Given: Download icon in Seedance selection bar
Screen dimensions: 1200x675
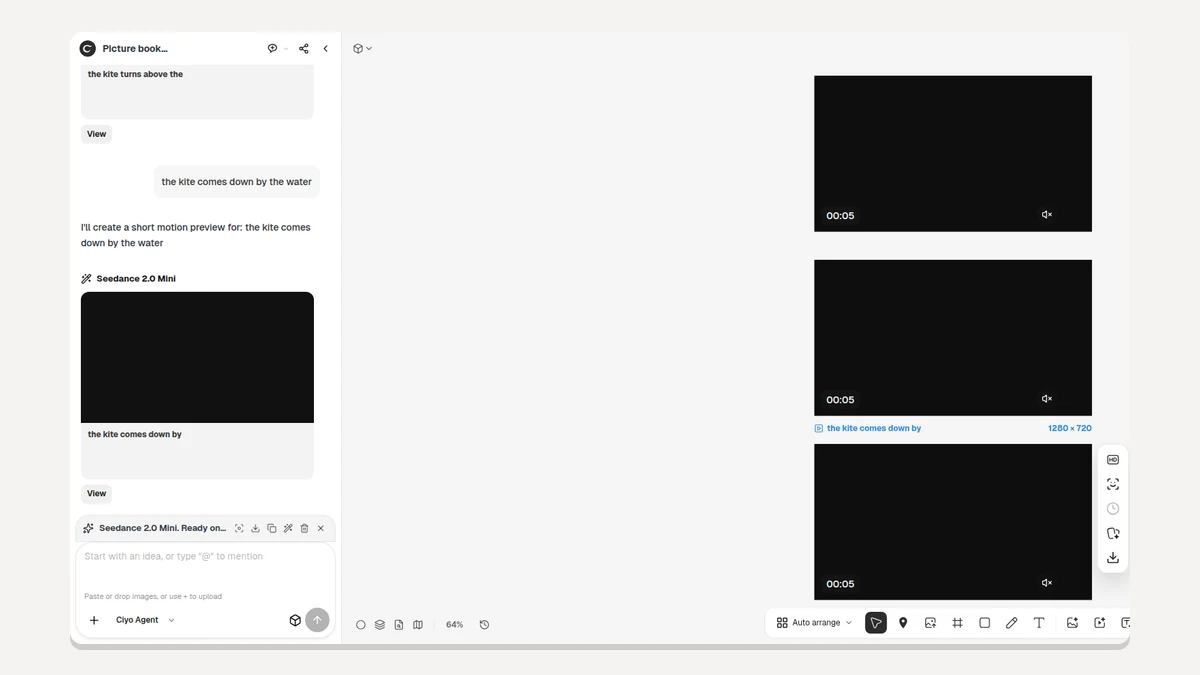Looking at the screenshot, I should point(255,528).
